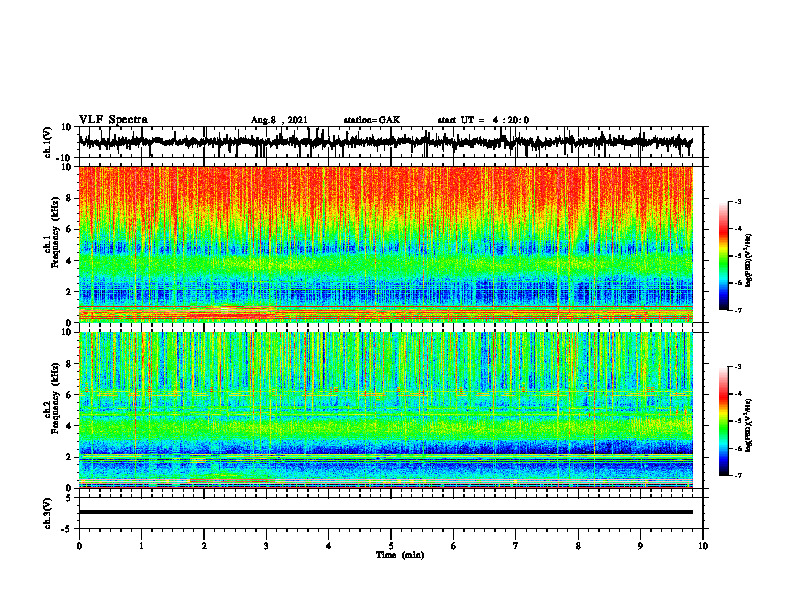Click the "8" kHz tick on ch.2 spectrogram
This screenshot has height=612, width=792.
[x=69, y=364]
